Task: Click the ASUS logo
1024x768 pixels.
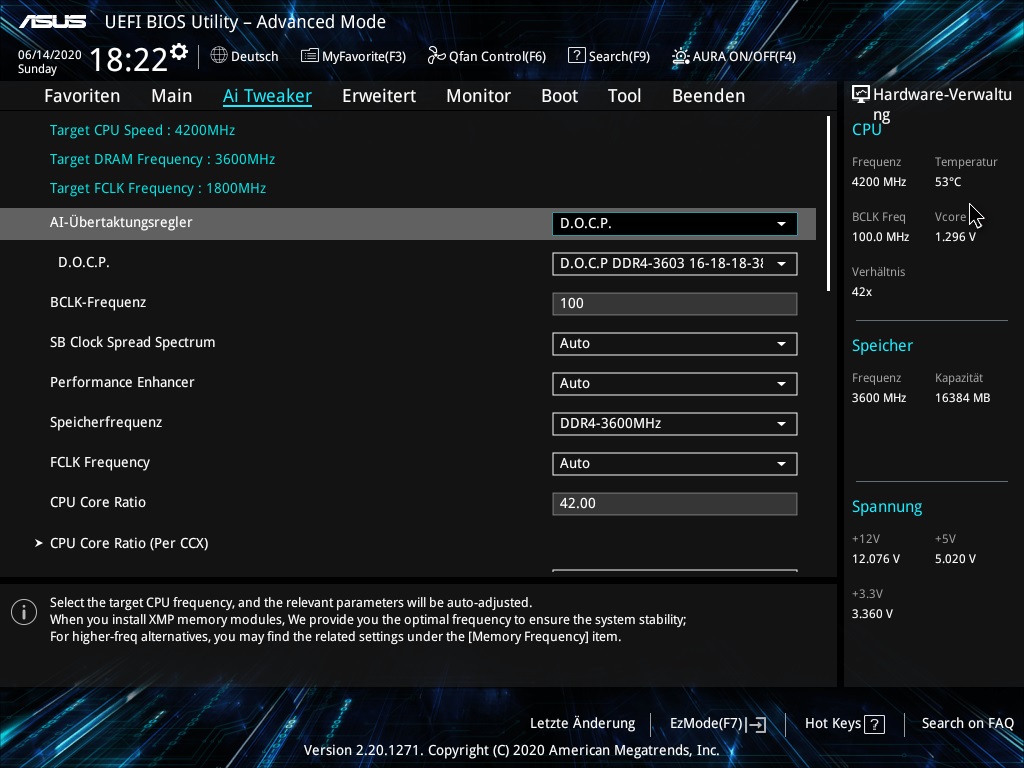Action: (53, 22)
